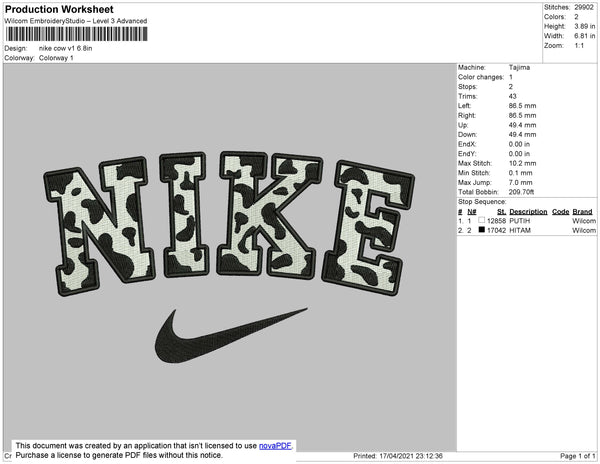600x464 pixels.
Task: Click the worksheet barcode
Action: coord(76,34)
